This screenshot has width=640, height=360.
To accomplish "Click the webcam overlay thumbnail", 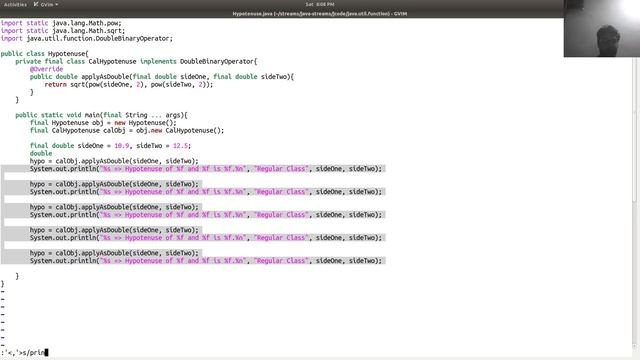I will click(x=602, y=28).
